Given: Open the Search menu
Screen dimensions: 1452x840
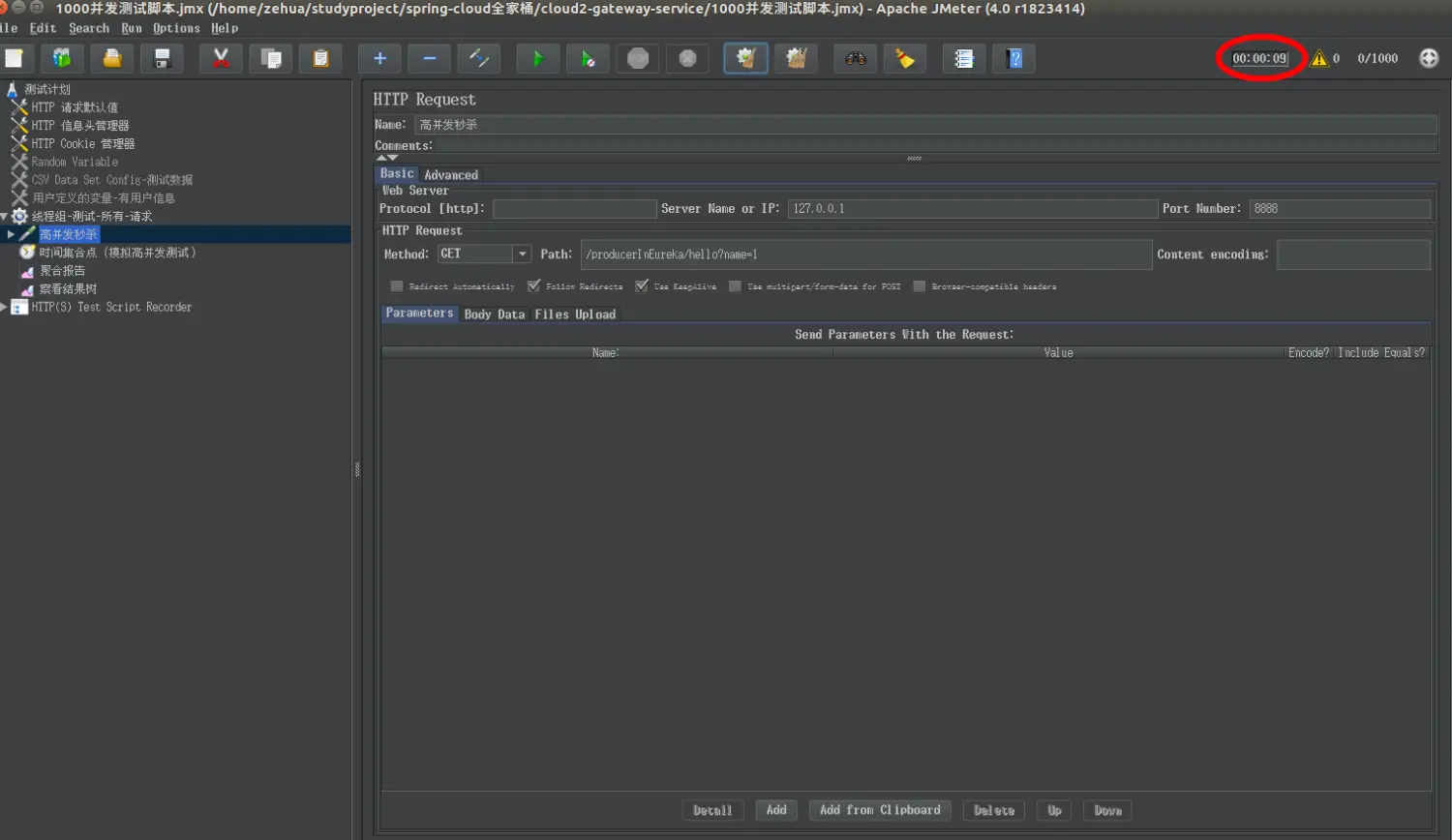Looking at the screenshot, I should click(89, 28).
